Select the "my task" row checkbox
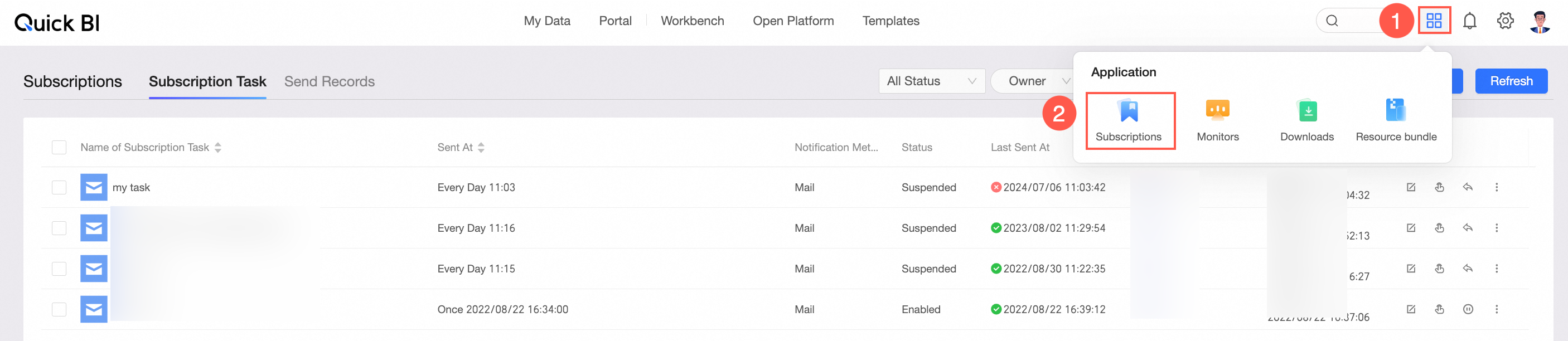The height and width of the screenshot is (341, 1568). click(x=59, y=187)
